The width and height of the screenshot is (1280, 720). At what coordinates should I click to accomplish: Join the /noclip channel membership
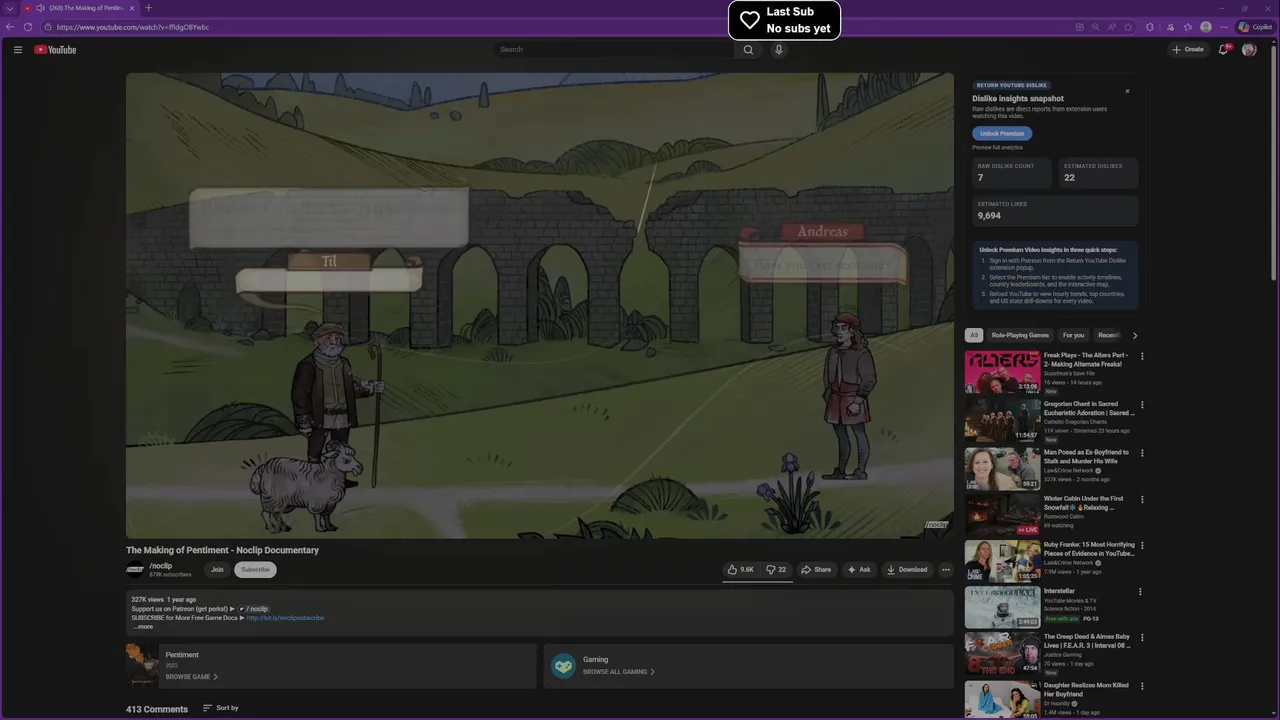pyautogui.click(x=217, y=570)
